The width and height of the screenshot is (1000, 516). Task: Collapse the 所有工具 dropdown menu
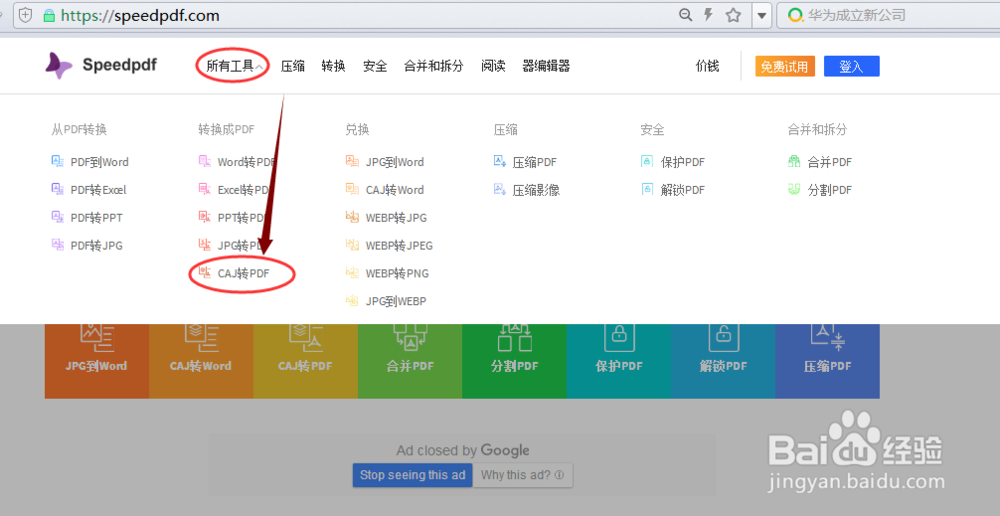(234, 66)
